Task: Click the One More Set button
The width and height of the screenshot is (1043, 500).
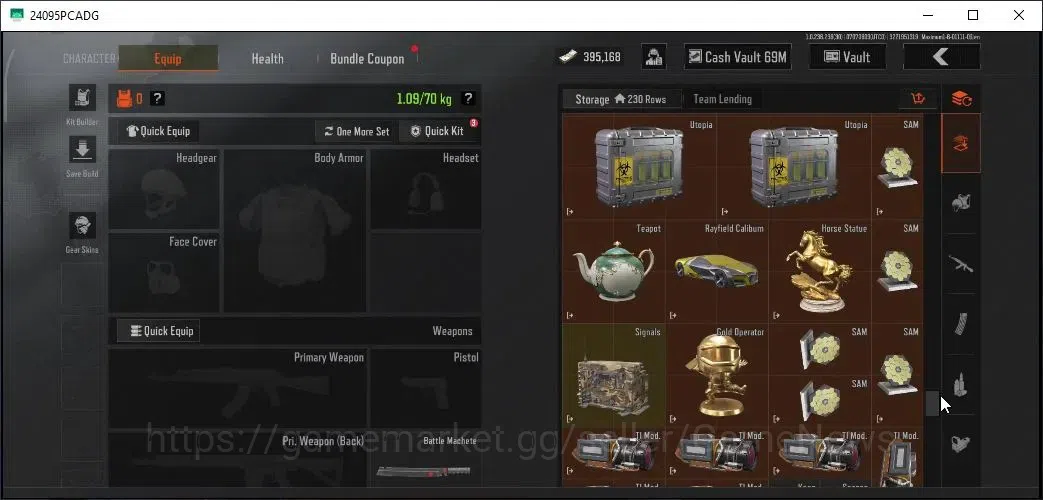Action: coord(357,131)
